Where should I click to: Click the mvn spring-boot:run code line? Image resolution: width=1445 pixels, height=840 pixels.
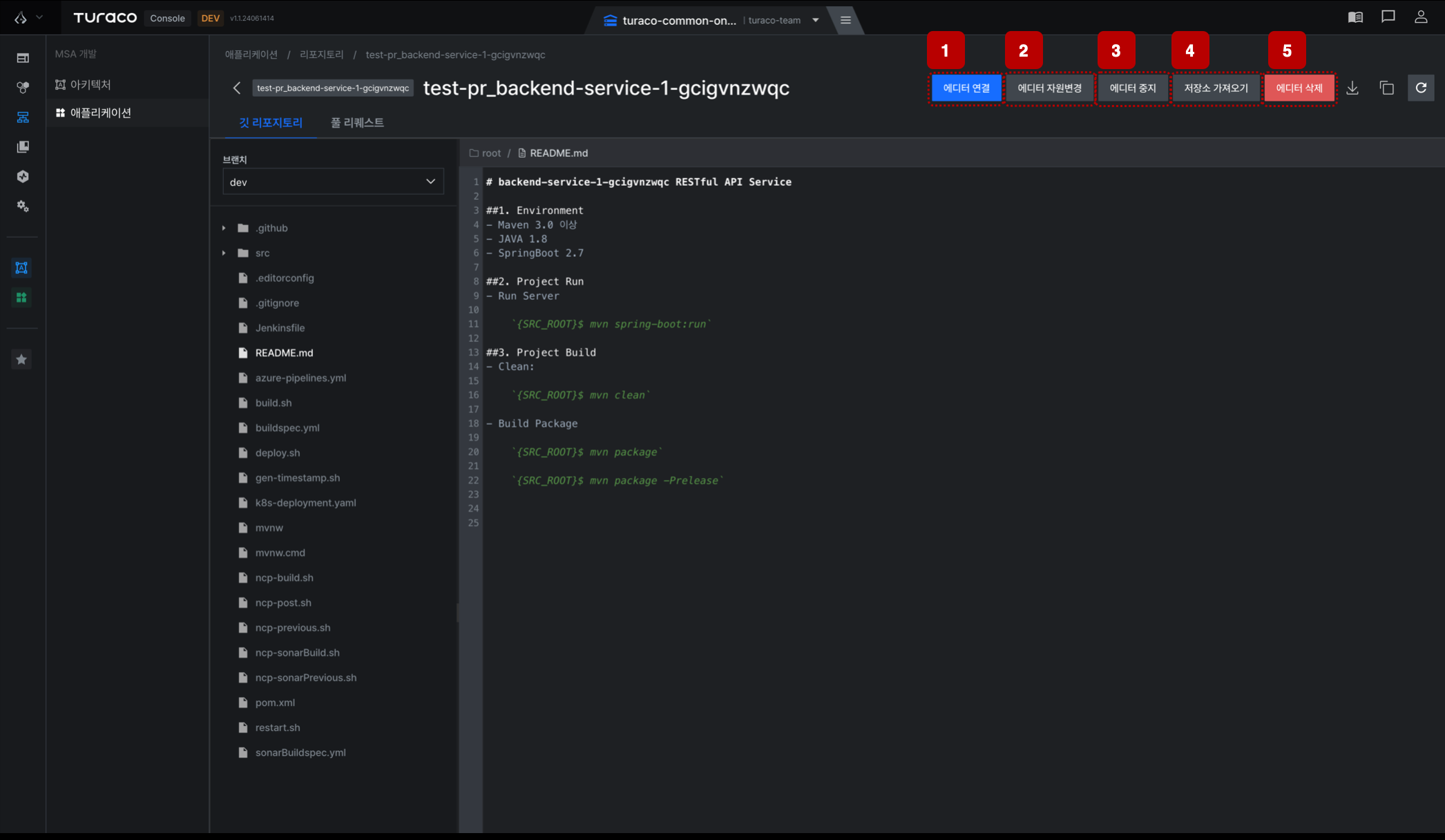611,324
